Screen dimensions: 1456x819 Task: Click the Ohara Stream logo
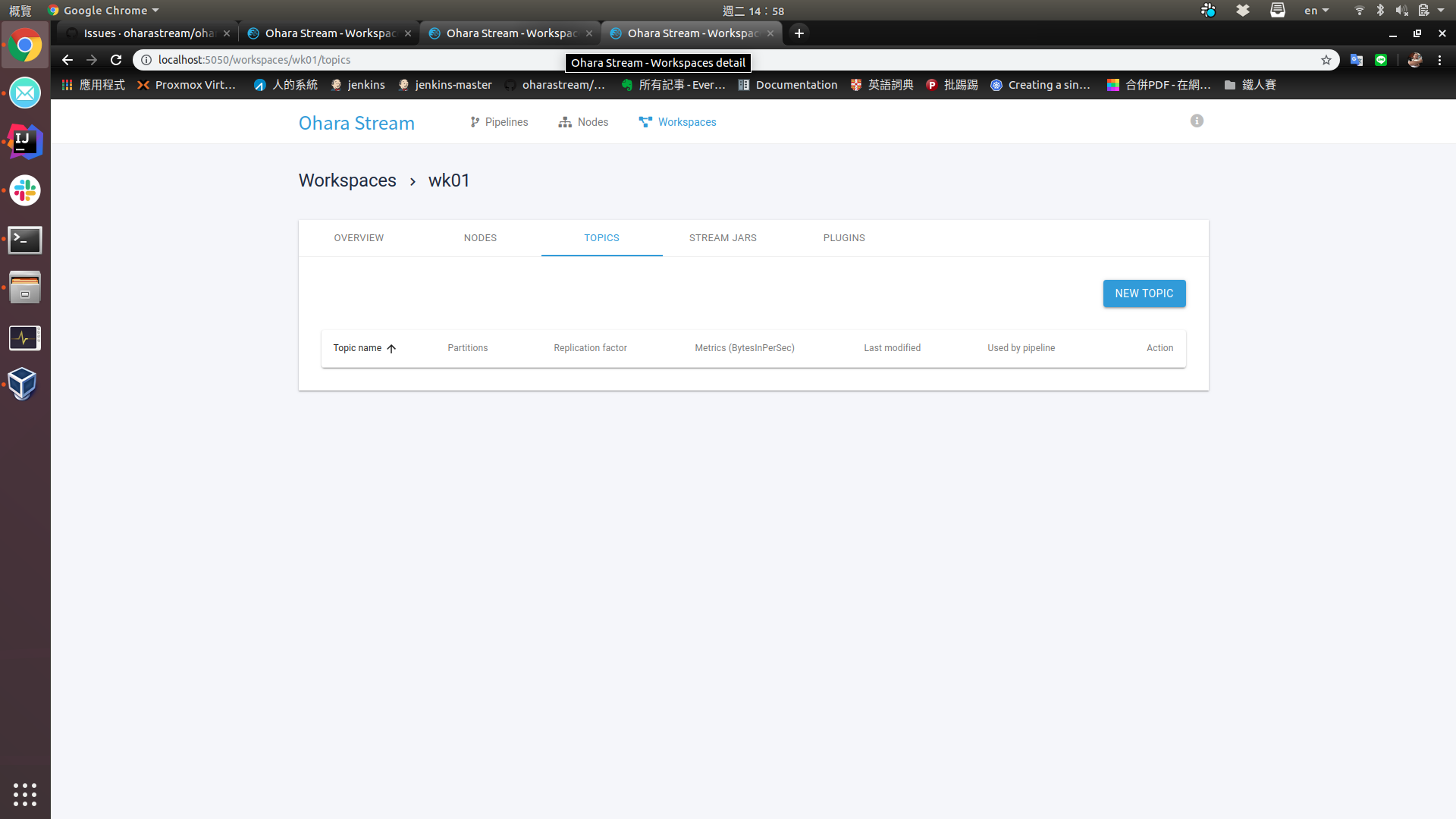pyautogui.click(x=356, y=123)
